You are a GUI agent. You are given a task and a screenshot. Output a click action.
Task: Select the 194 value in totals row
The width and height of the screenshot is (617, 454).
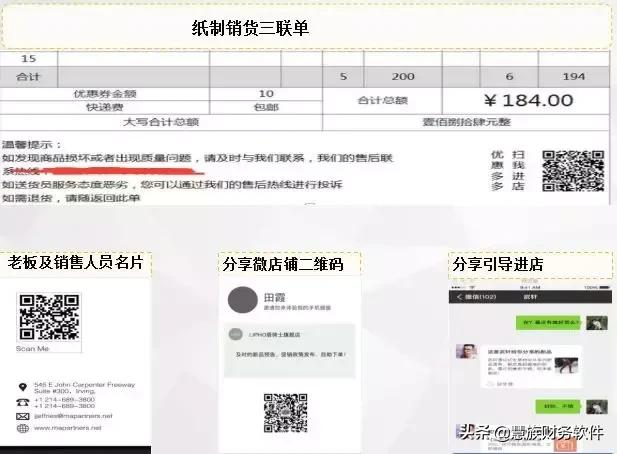pos(574,76)
